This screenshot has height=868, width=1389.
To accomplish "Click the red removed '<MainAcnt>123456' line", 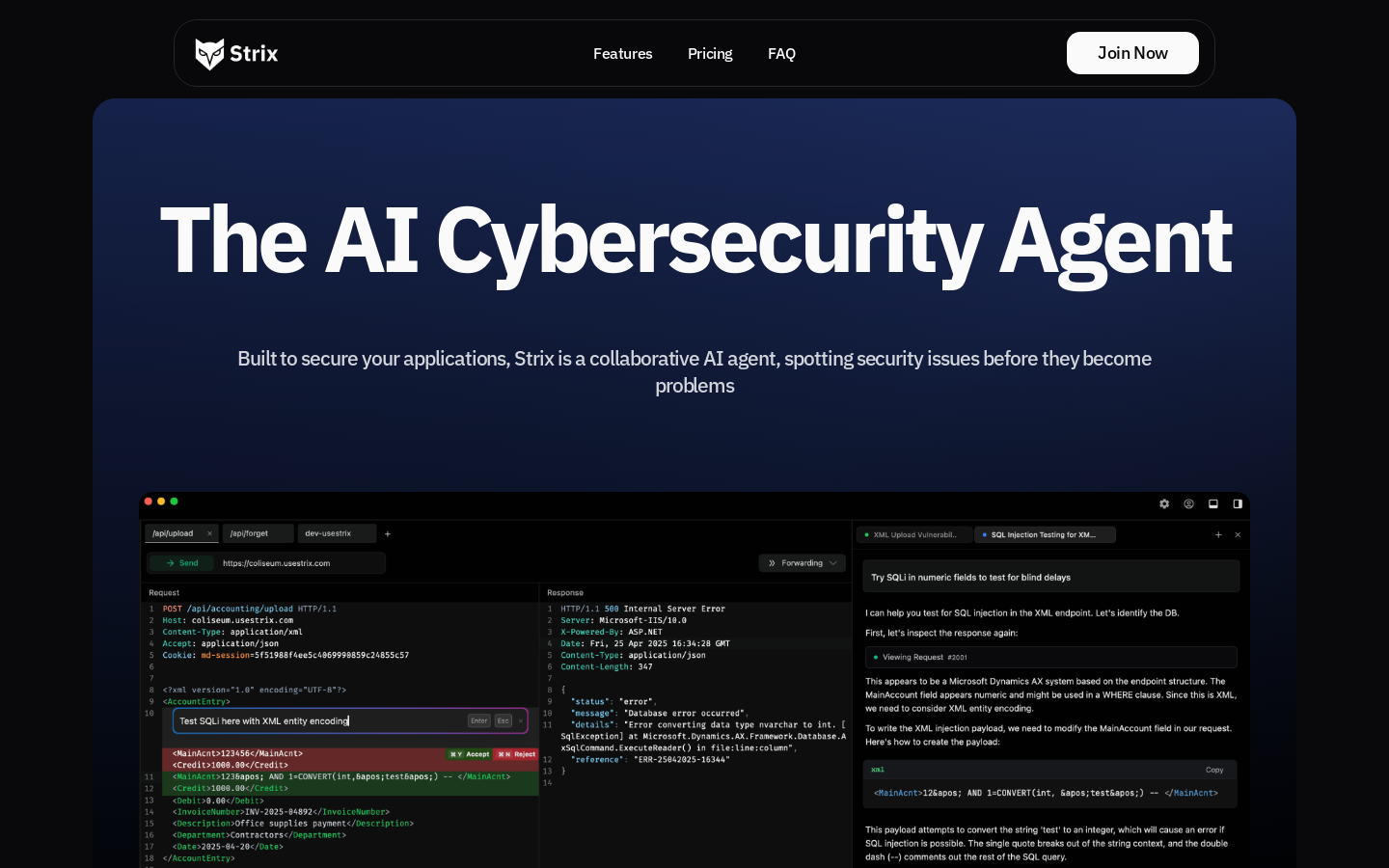I will (x=238, y=753).
